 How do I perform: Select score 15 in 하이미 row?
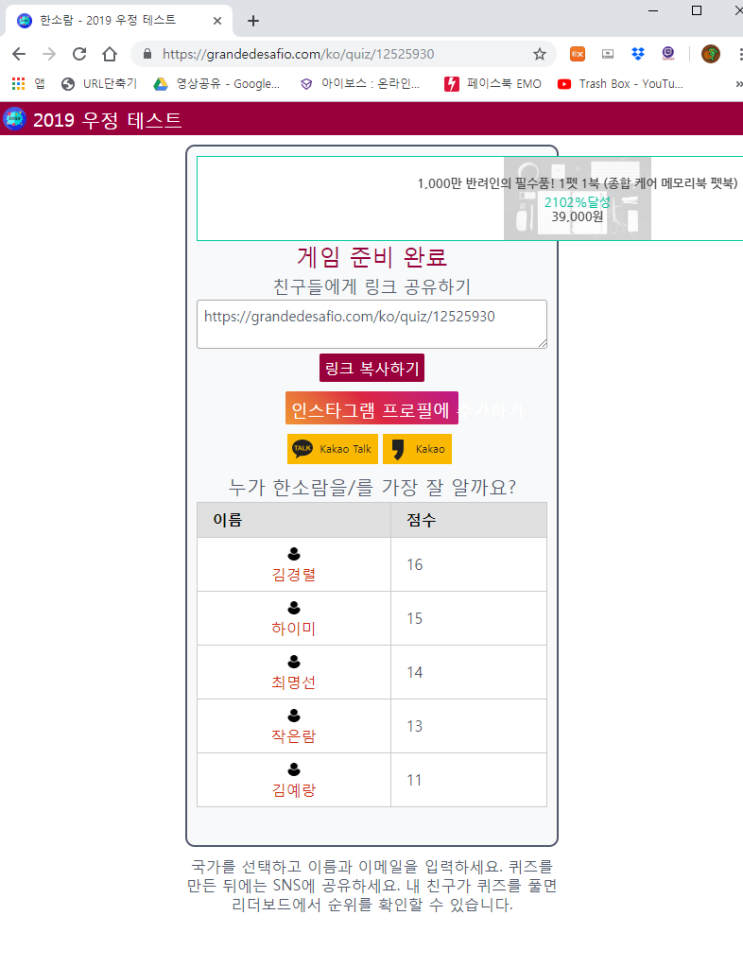point(414,619)
